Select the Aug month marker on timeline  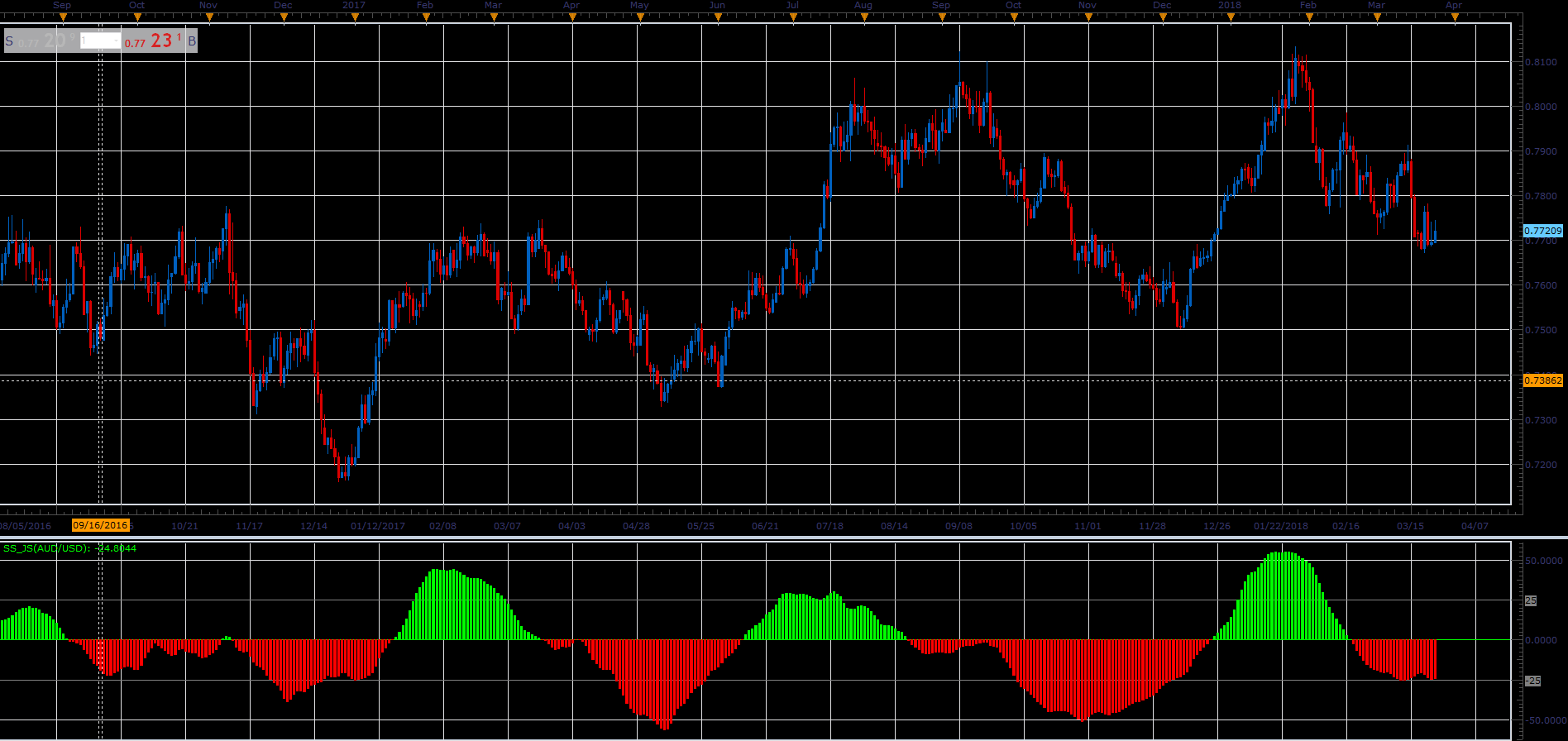pos(863,5)
